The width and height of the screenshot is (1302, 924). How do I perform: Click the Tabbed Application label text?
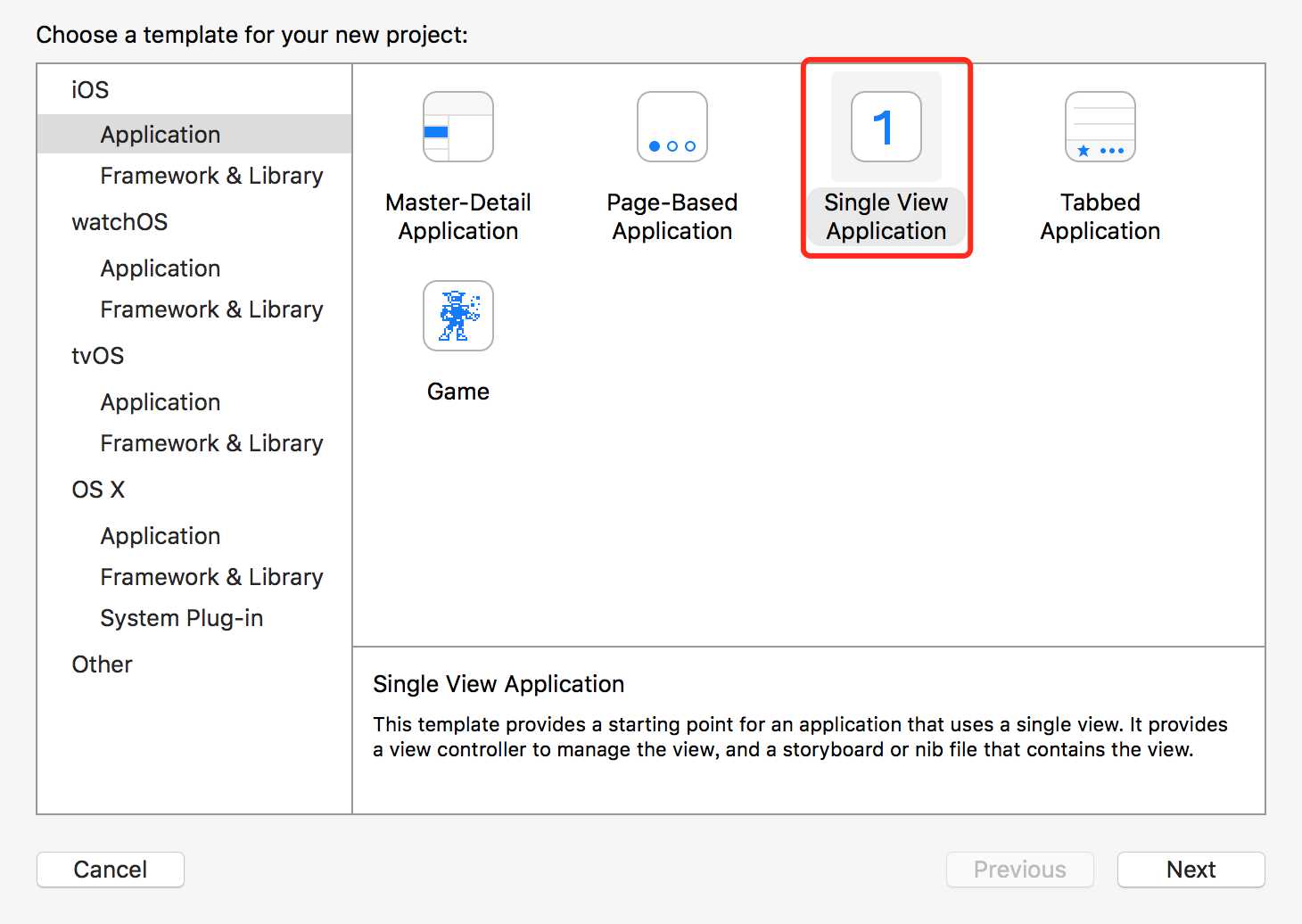pyautogui.click(x=1100, y=217)
